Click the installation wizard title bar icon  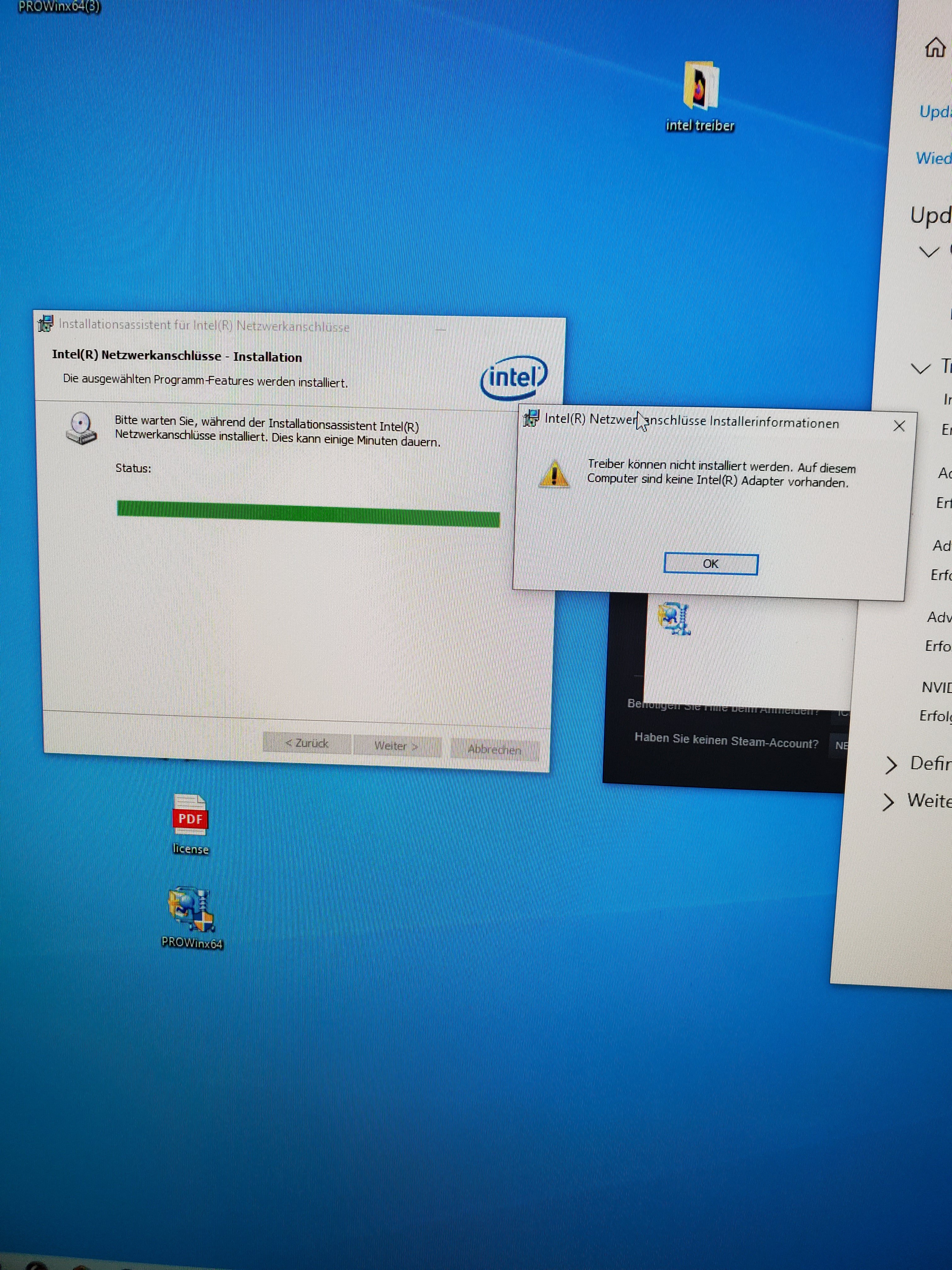point(45,323)
